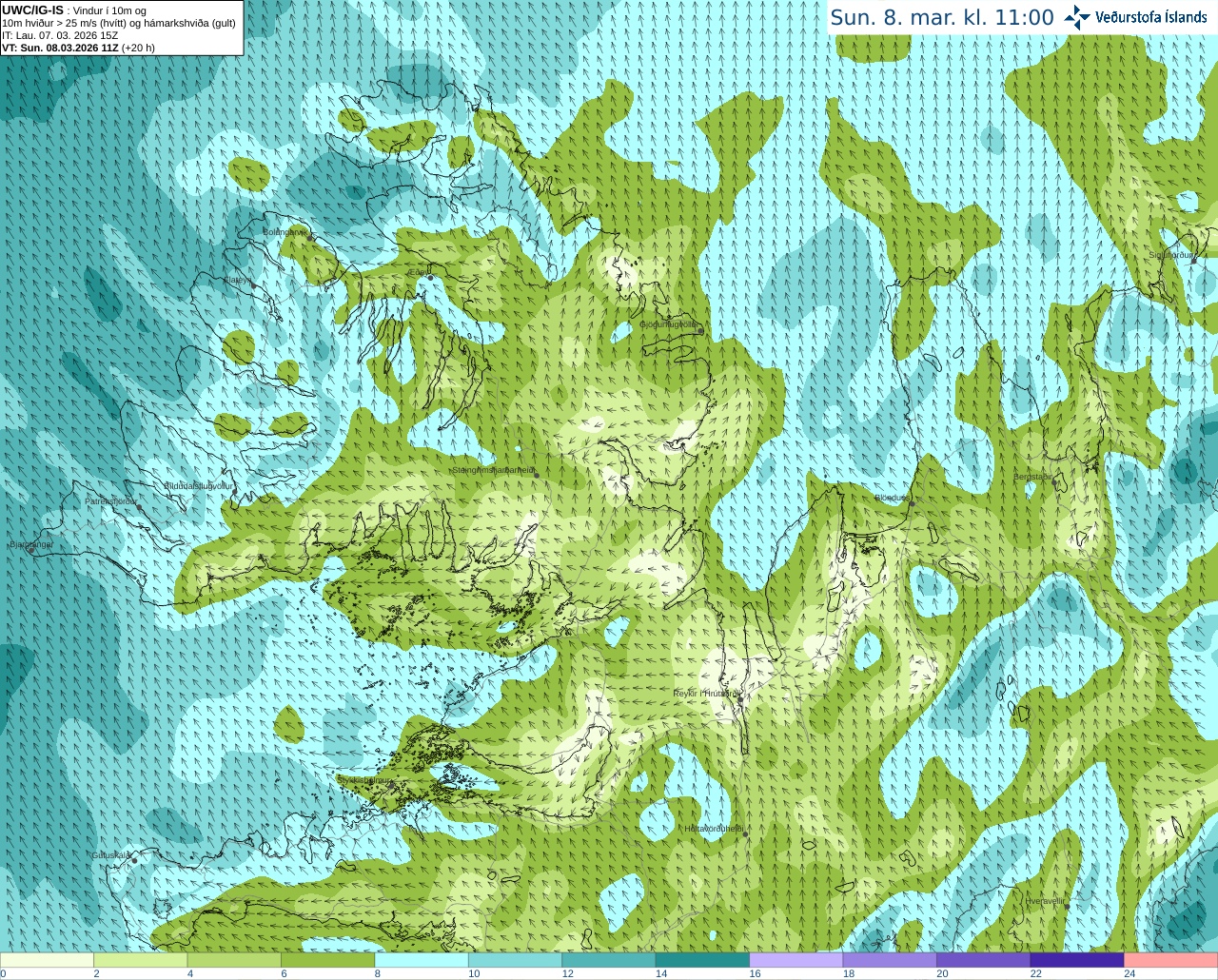Click the 6–8 m/s olive green legend swatch
Image resolution: width=1218 pixels, height=980 pixels.
[327, 960]
